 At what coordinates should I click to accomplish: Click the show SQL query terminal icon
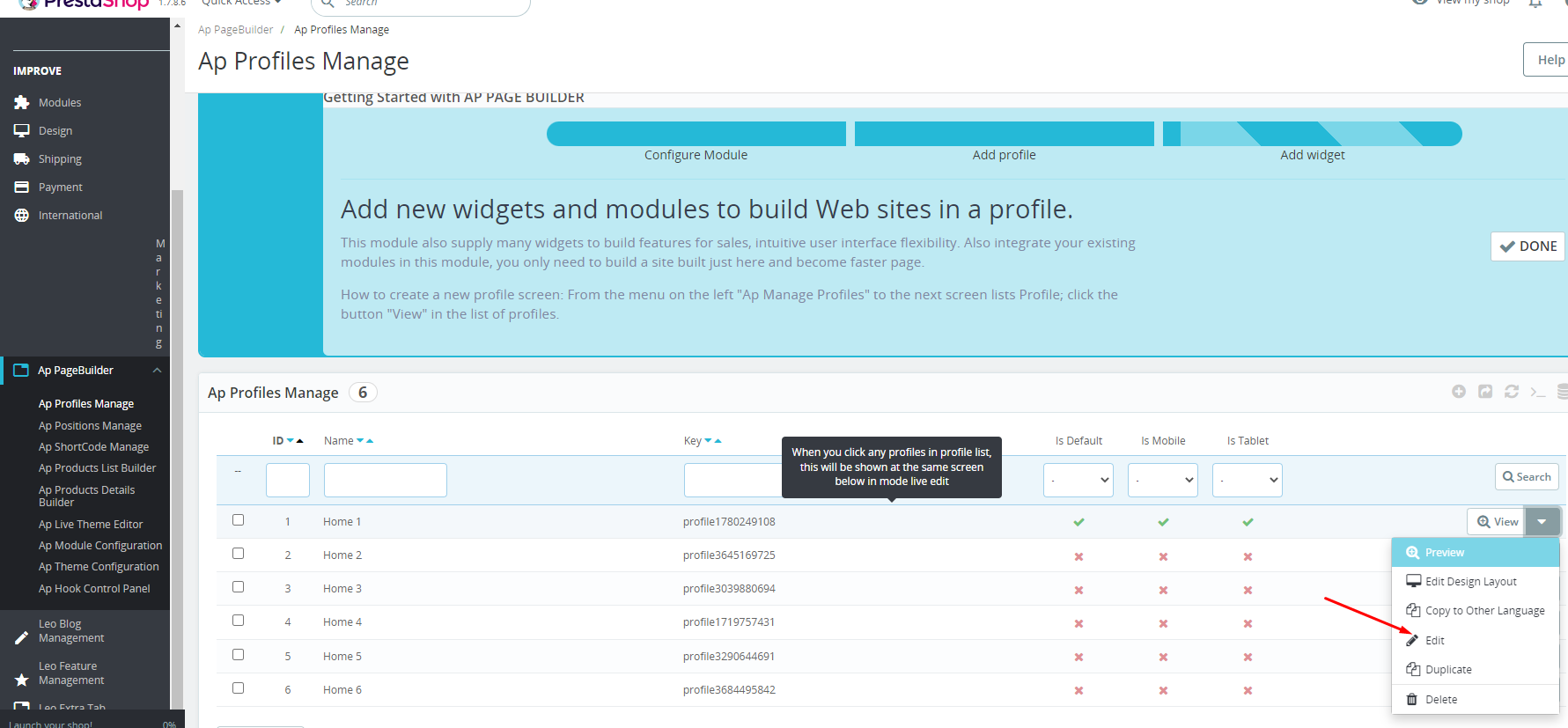tap(1538, 392)
